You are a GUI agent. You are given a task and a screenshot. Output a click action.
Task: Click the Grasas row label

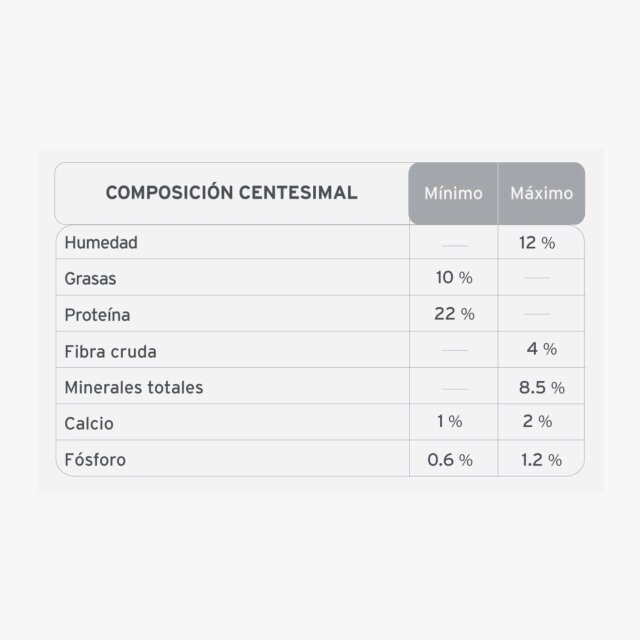(90, 279)
